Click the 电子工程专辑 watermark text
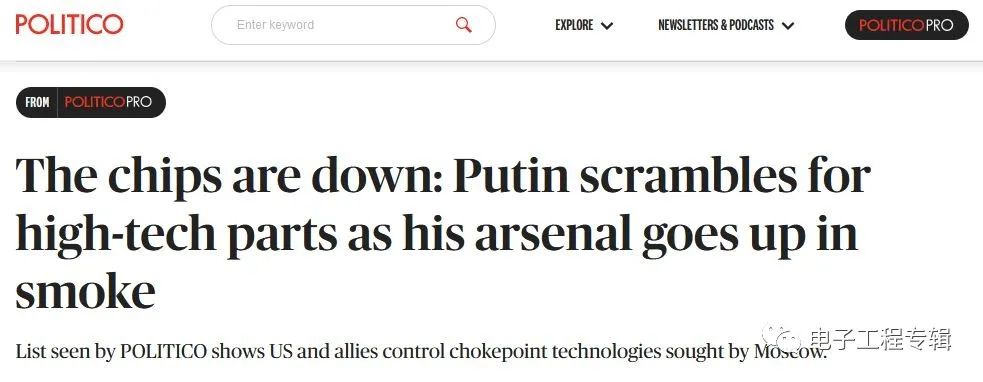 tap(880, 340)
